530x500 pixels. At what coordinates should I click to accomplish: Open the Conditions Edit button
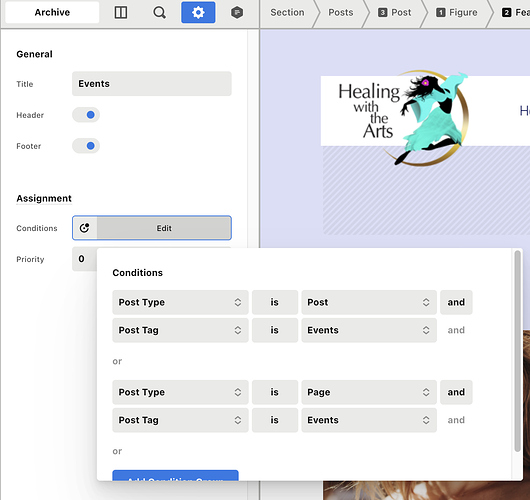click(x=164, y=228)
